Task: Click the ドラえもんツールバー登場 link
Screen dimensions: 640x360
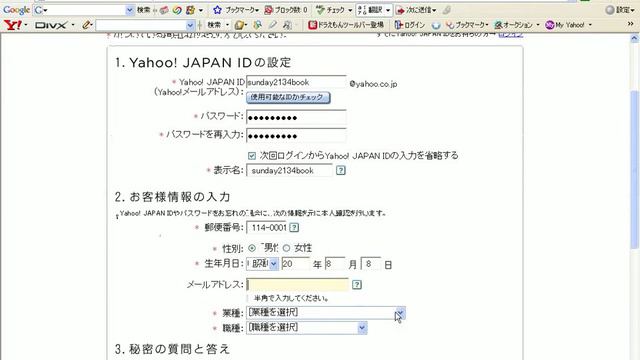Action: pos(346,25)
